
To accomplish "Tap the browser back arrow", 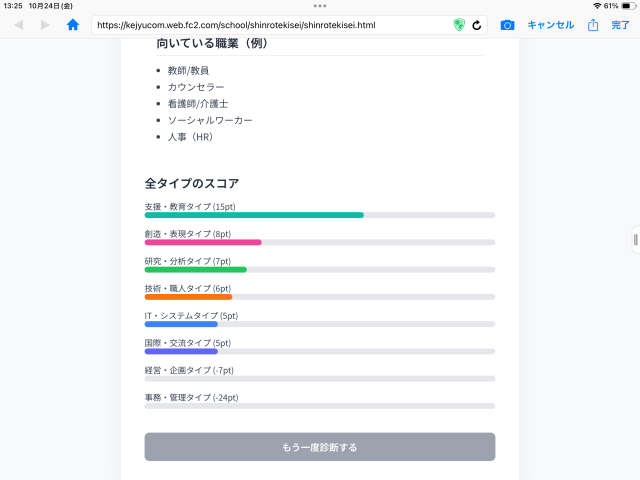I will point(19,25).
